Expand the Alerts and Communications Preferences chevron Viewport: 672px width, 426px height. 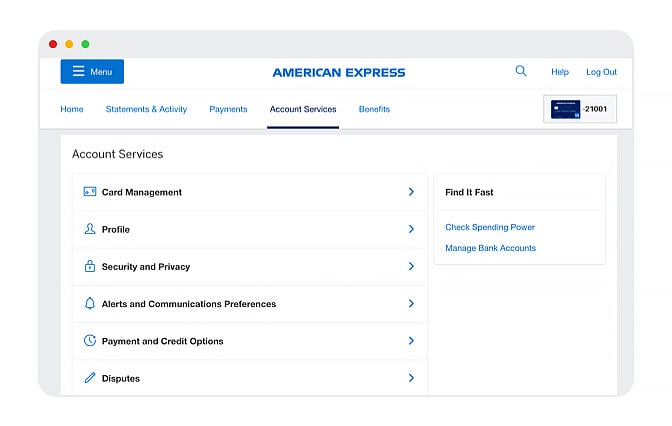(x=411, y=303)
